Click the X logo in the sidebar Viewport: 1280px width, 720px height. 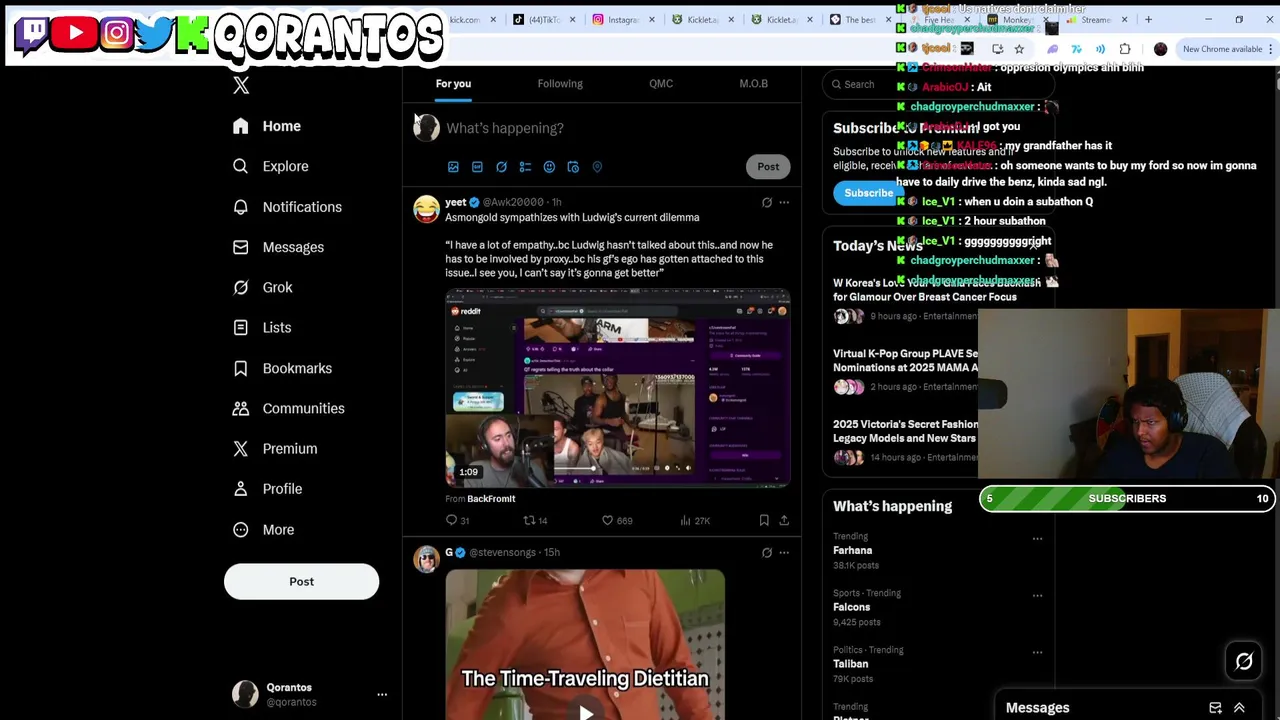(x=241, y=86)
